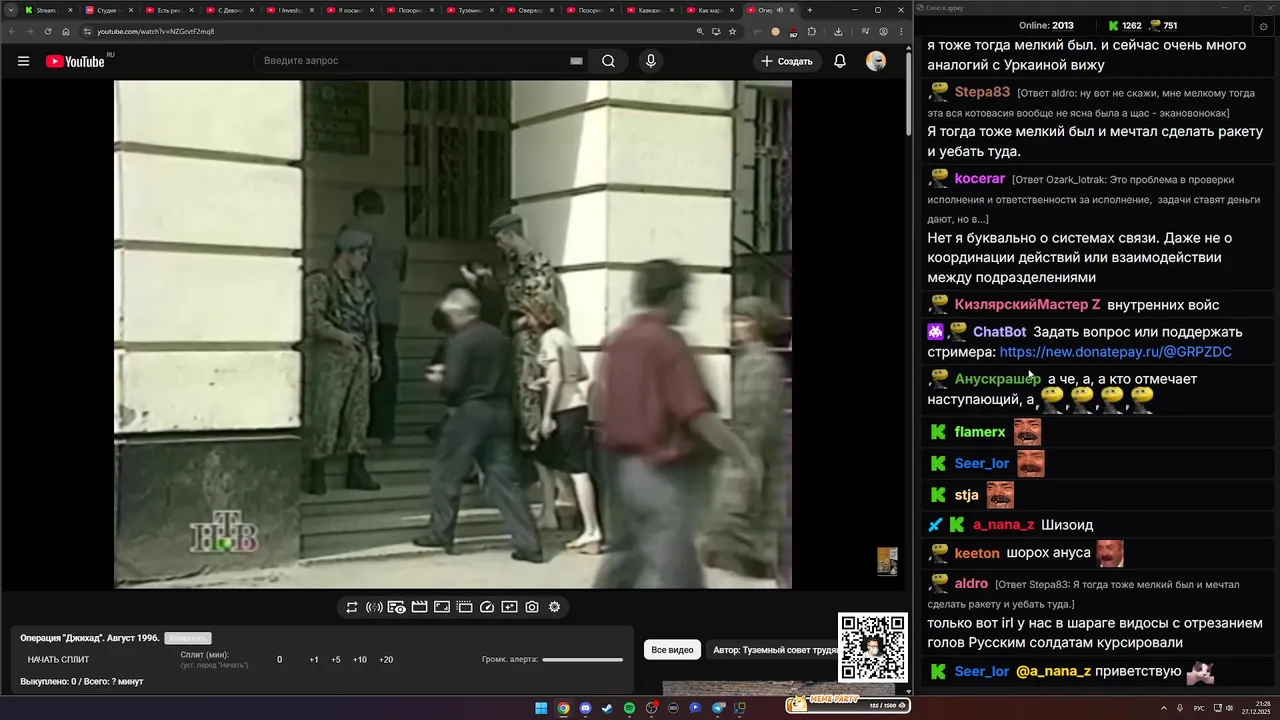Viewport: 1280px width, 720px height.
Task: Click the dotted window layout icon
Action: tap(464, 607)
